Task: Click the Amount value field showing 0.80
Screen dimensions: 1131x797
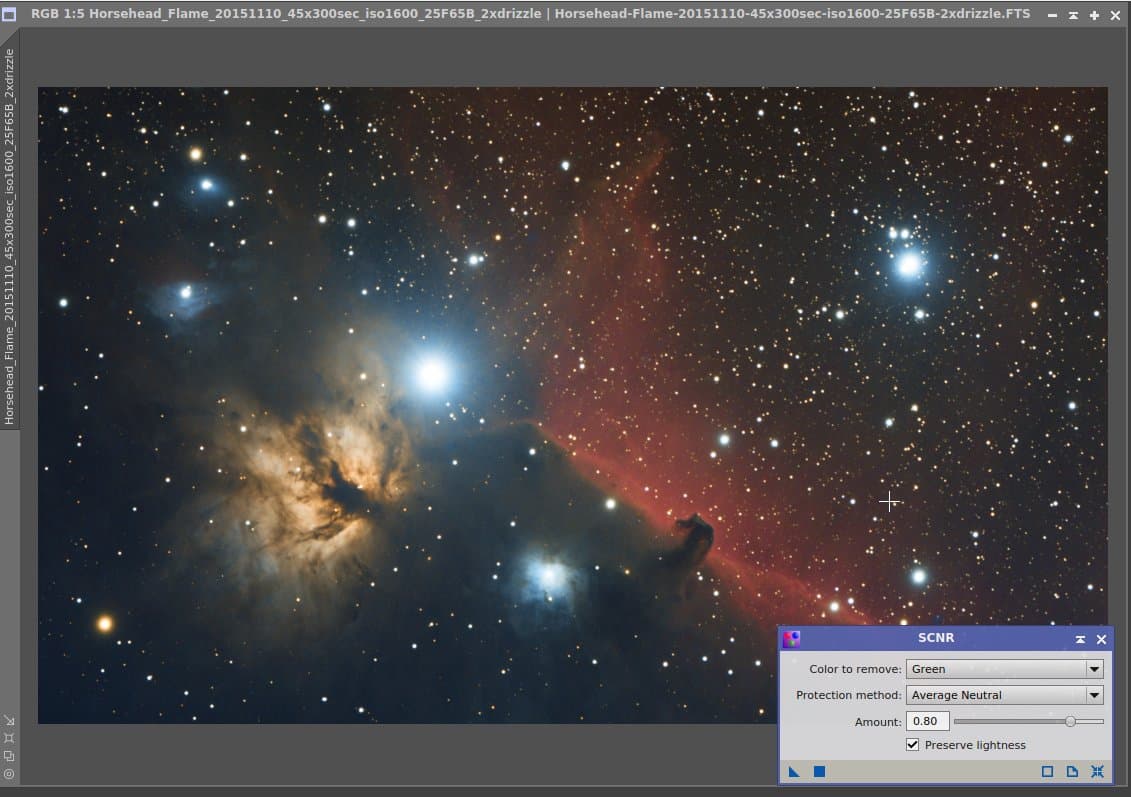Action: (x=928, y=721)
